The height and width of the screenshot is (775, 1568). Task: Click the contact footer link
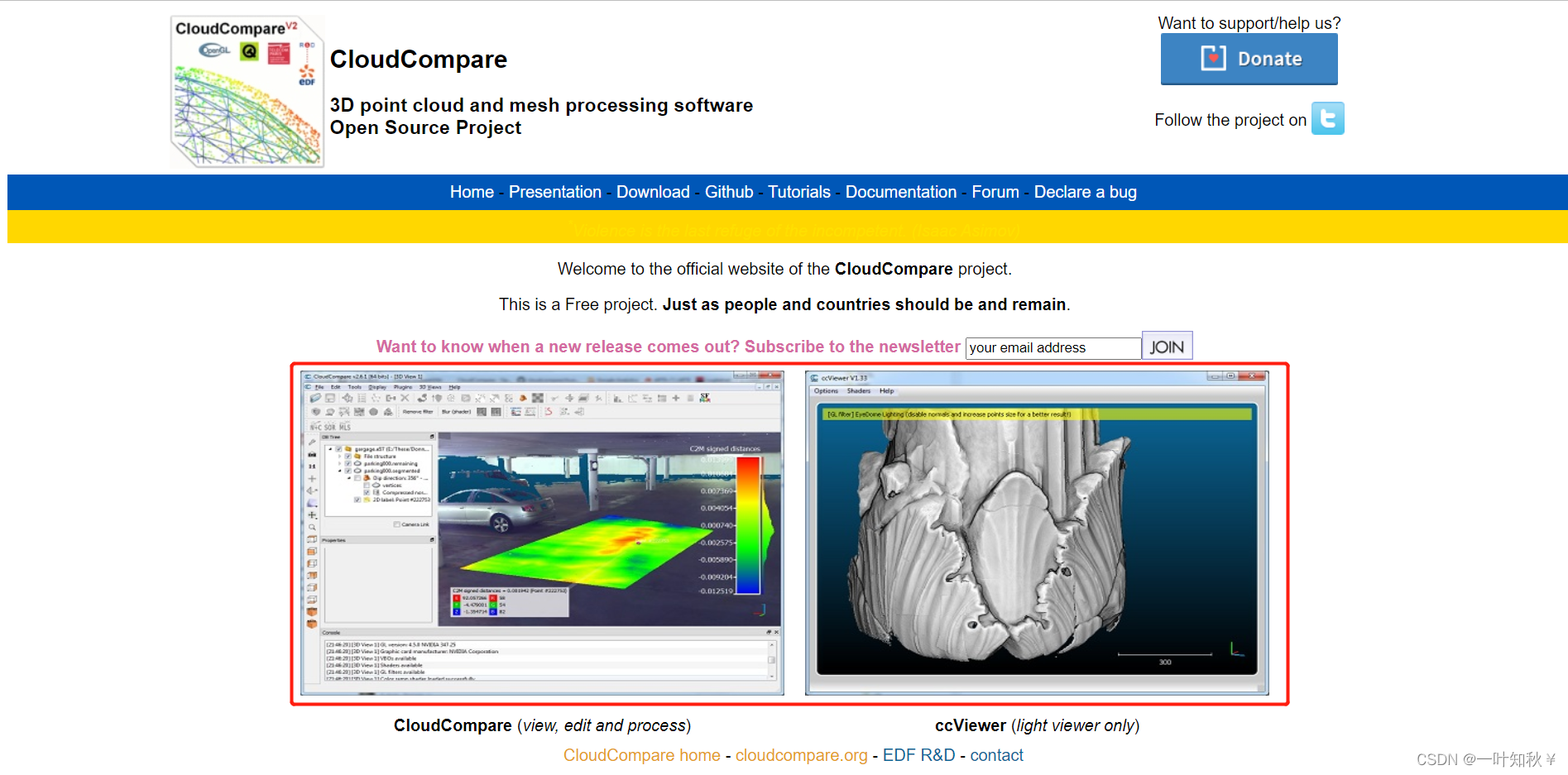[996, 755]
